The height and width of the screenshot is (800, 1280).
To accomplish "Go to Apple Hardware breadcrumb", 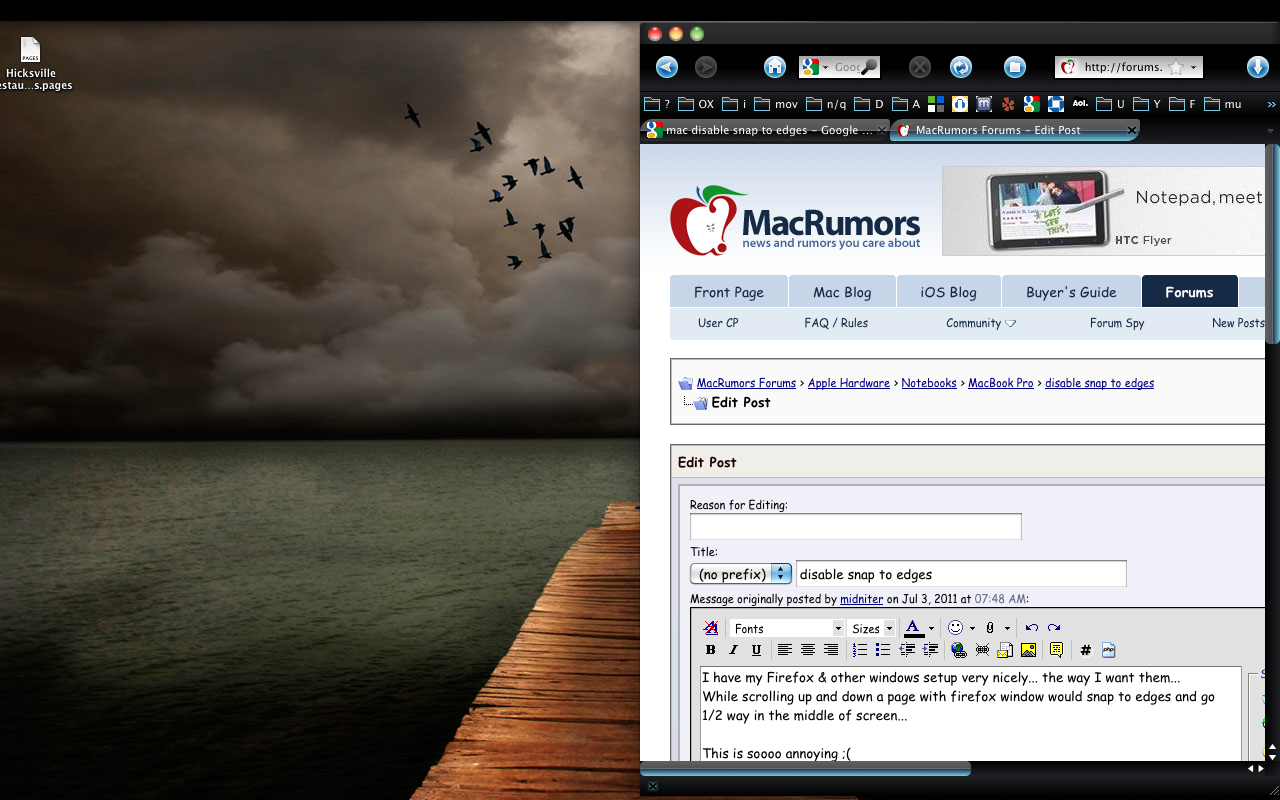I will click(x=849, y=383).
